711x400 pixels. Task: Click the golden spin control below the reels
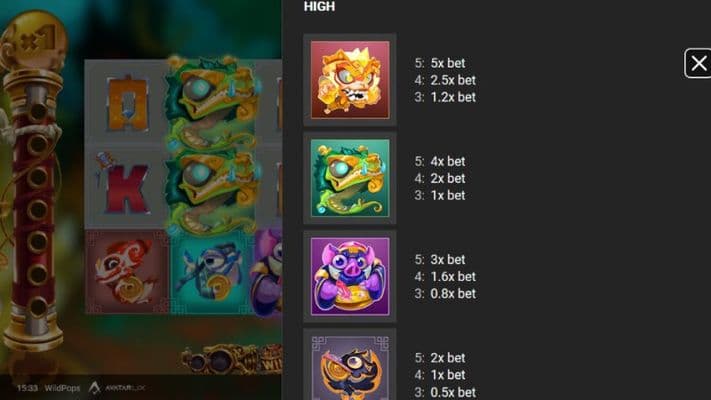(231, 360)
